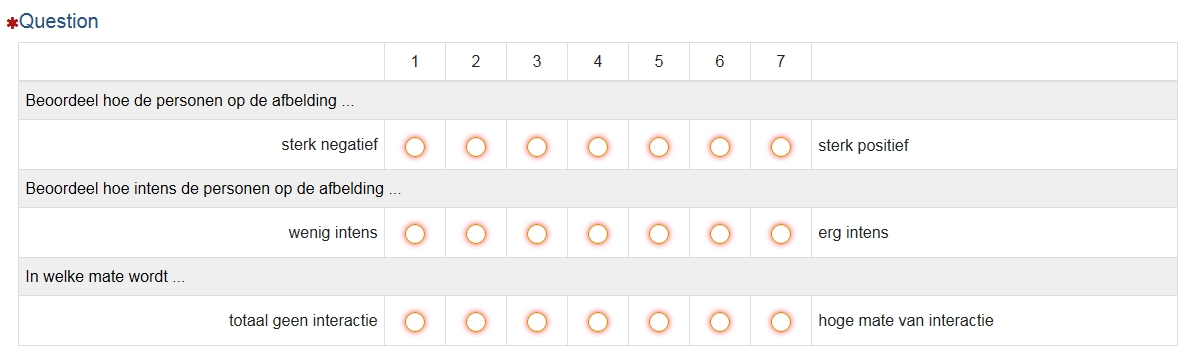The width and height of the screenshot is (1186, 360).
Task: Select rating 4 in interactie row
Action: [x=598, y=321]
